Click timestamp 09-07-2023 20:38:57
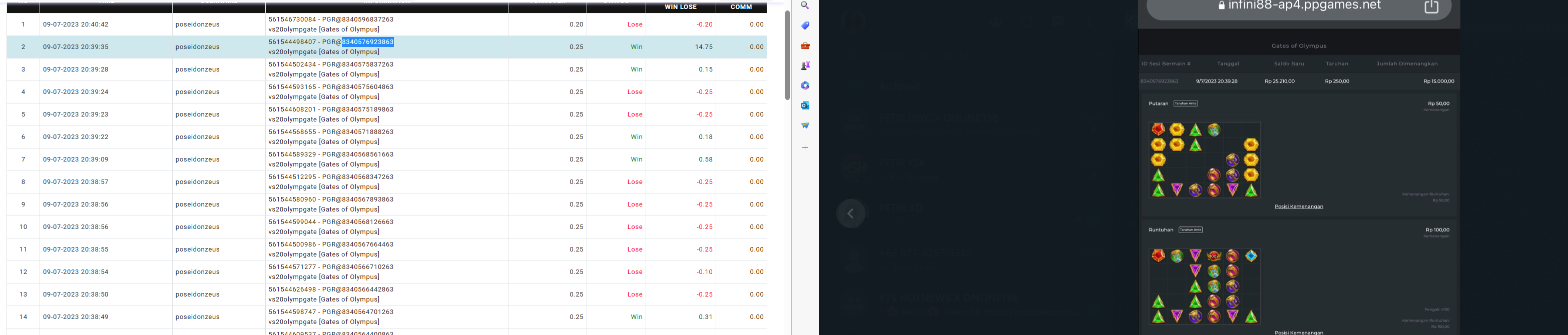Screen dimensions: 1568x335 76,182
